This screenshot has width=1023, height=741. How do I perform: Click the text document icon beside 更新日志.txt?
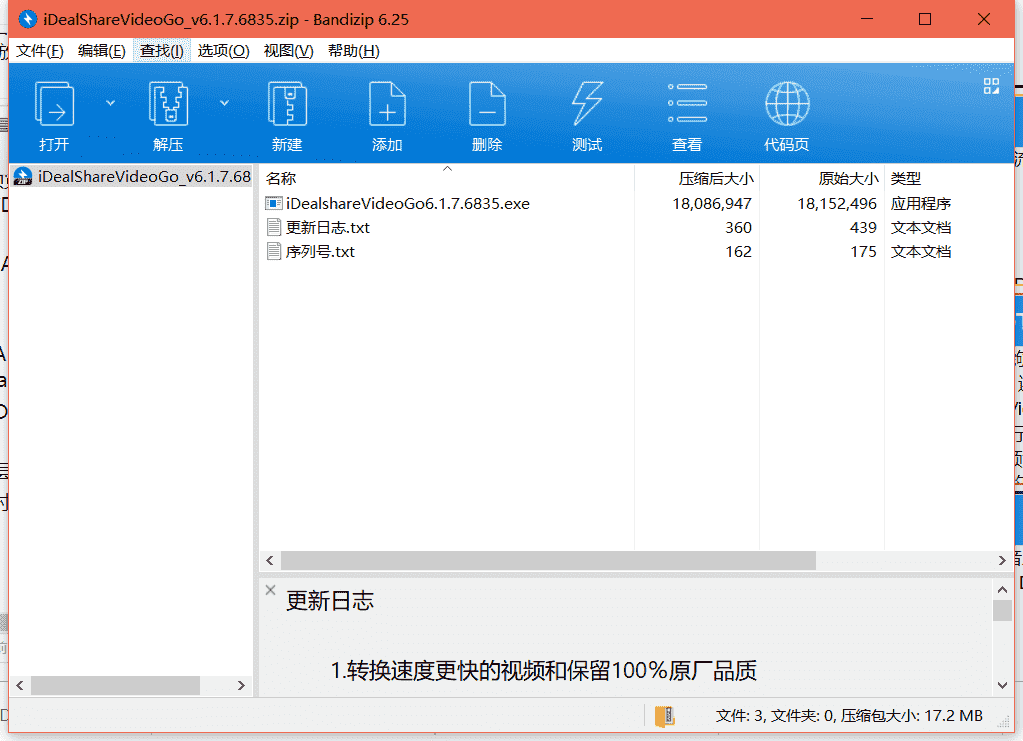274,228
